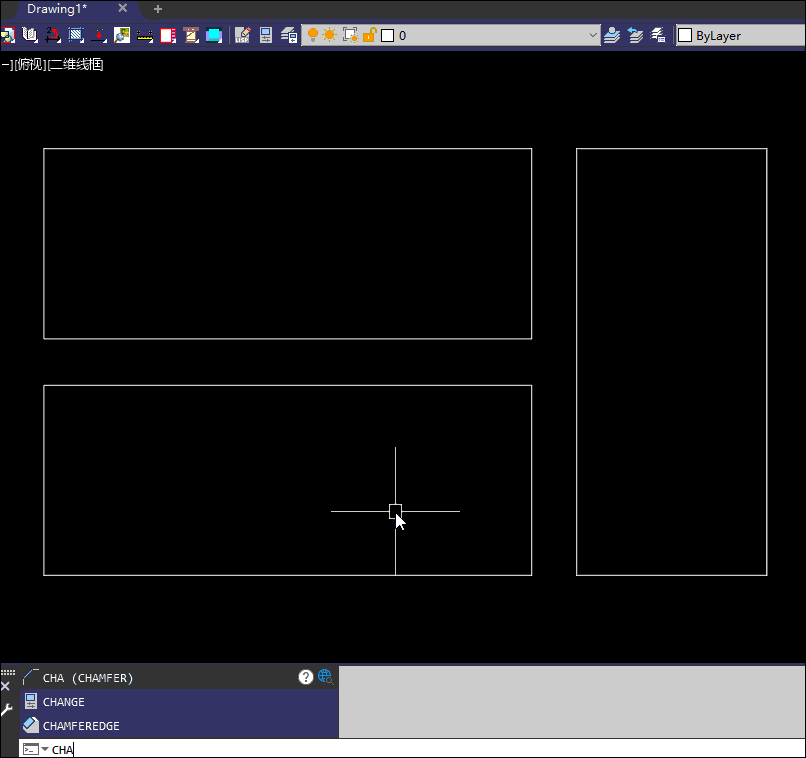806x758 pixels.
Task: Click the red-bordered white sheet icon
Action: click(x=168, y=35)
